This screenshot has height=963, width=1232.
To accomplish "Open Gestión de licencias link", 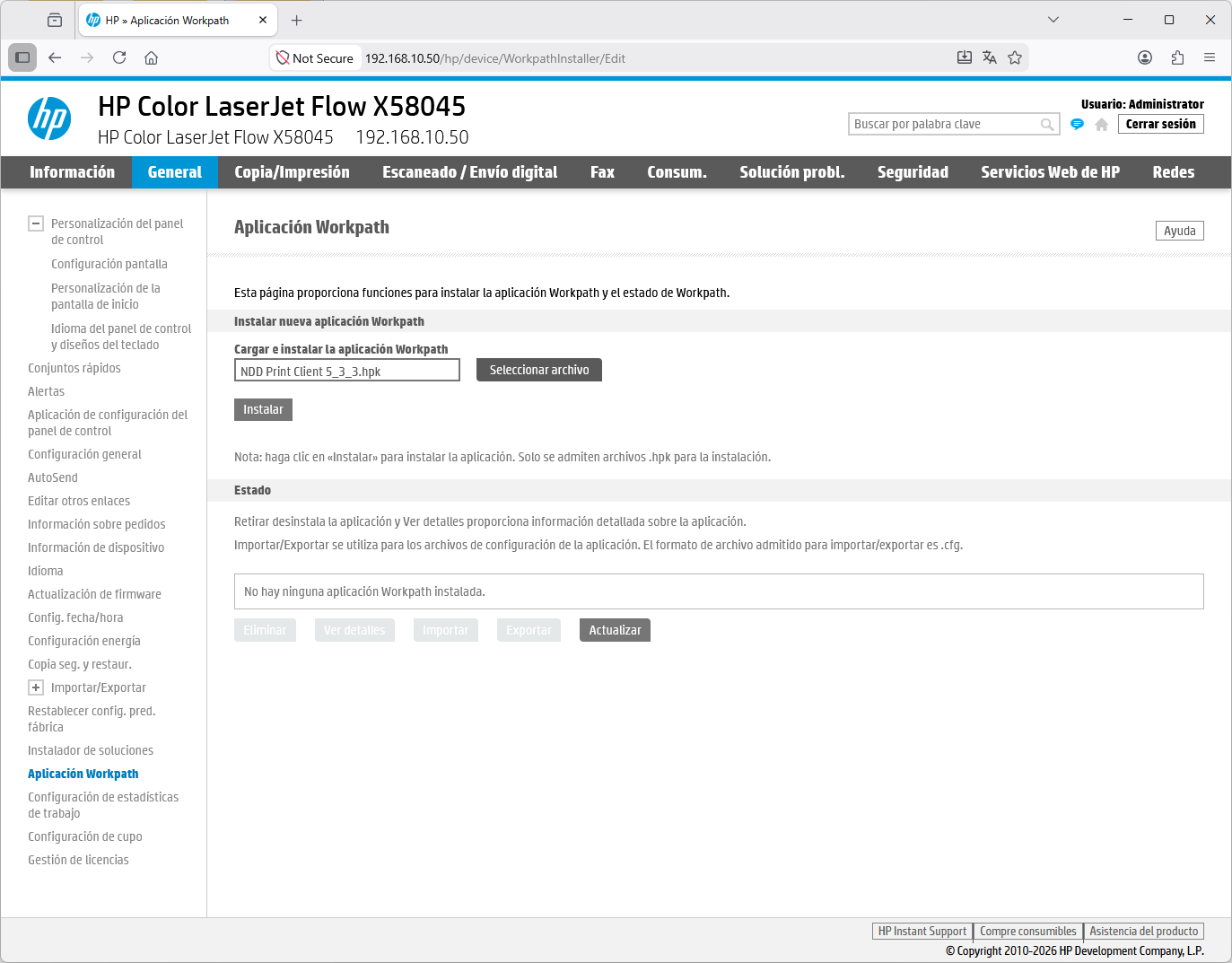I will click(x=78, y=860).
